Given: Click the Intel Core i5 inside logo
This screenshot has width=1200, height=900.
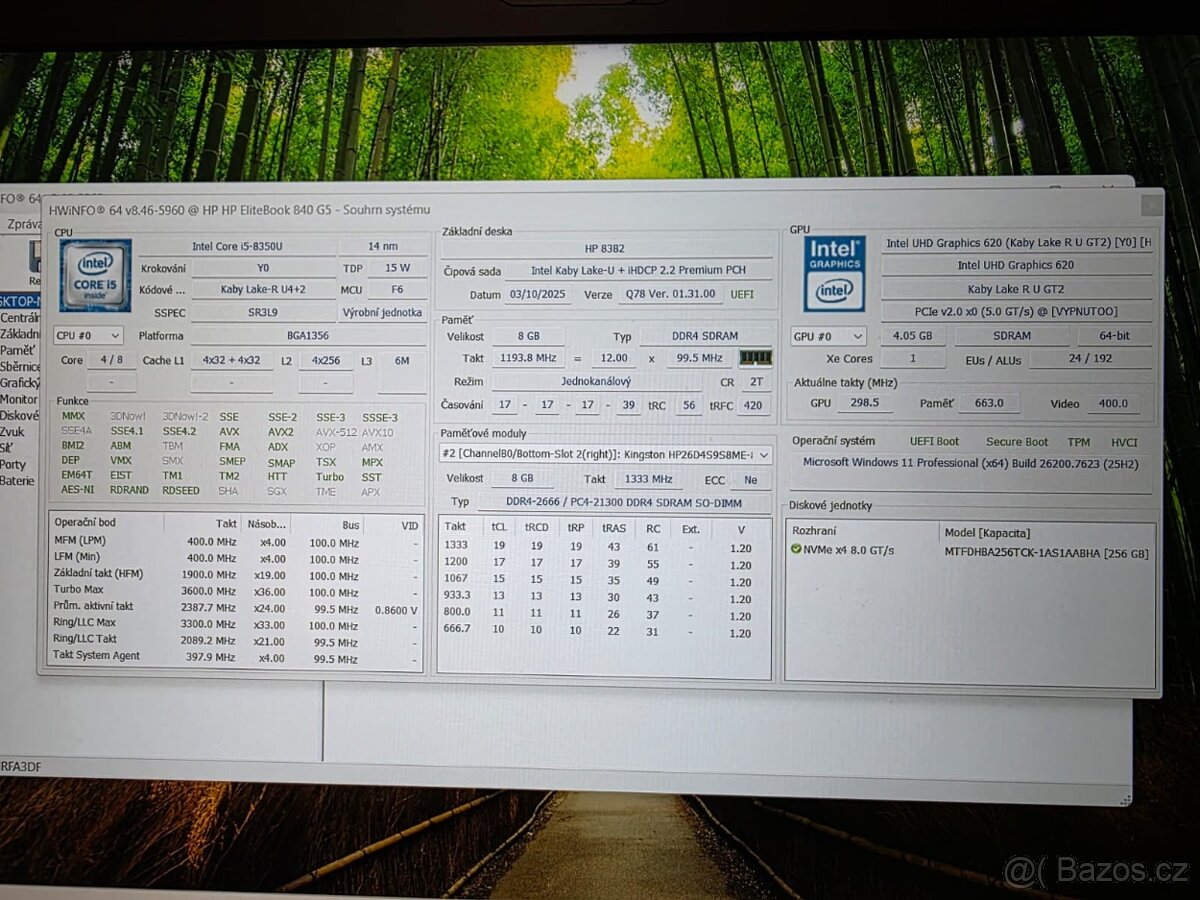Looking at the screenshot, I should tap(95, 275).
